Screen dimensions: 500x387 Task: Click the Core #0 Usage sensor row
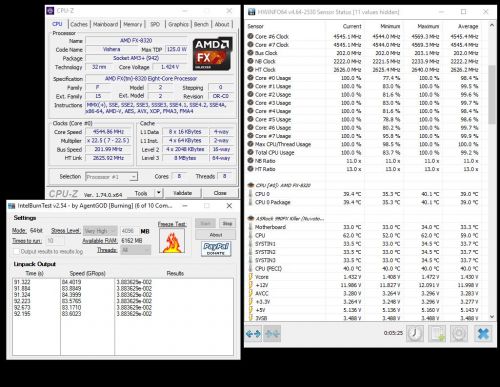tap(363, 78)
